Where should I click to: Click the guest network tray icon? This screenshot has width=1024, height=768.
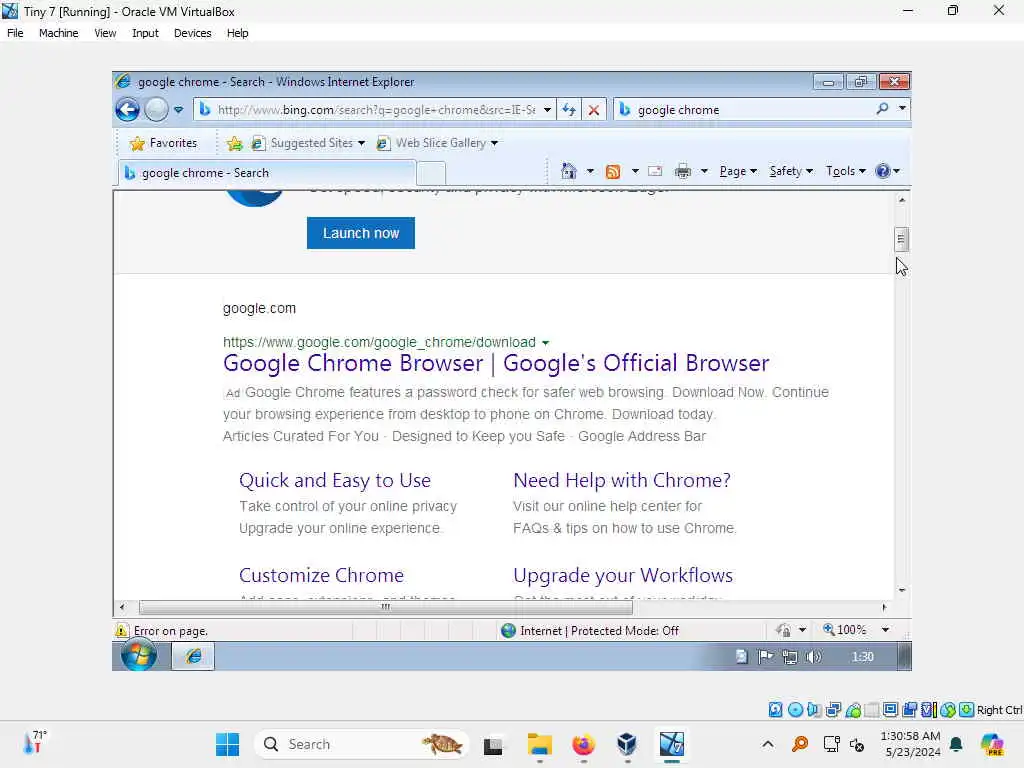click(x=790, y=657)
